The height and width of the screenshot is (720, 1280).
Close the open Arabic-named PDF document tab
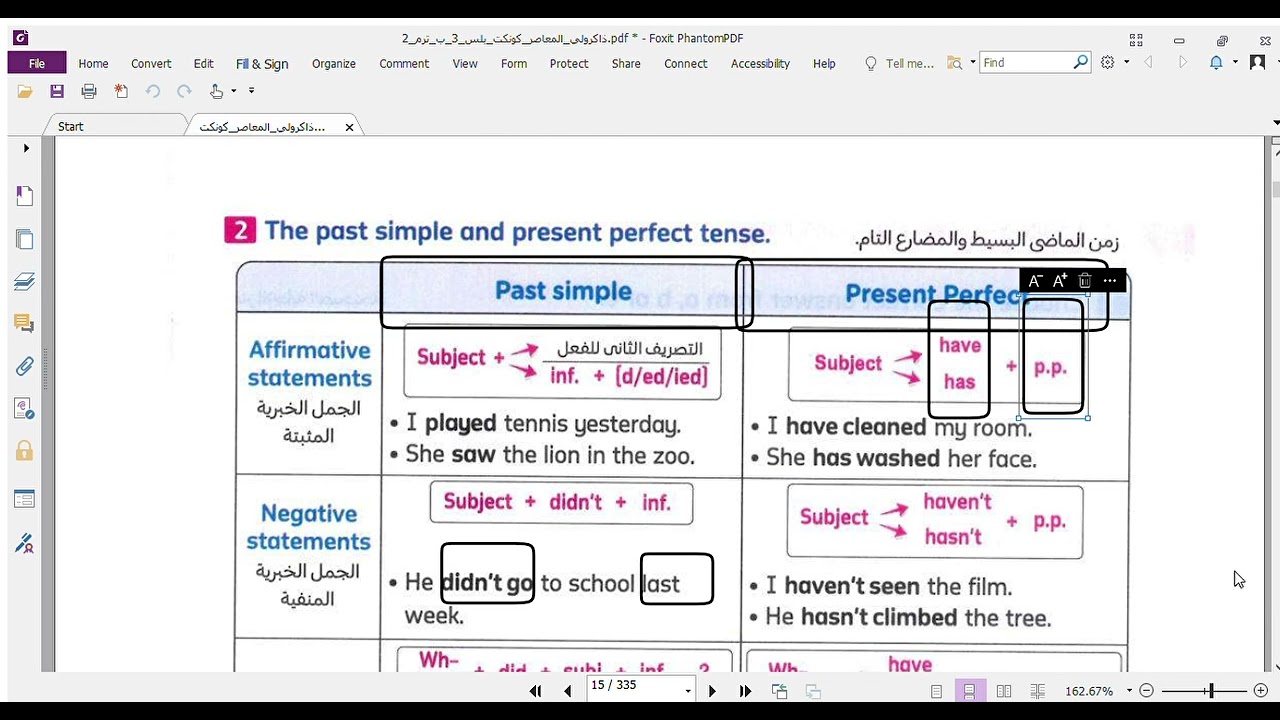(349, 127)
